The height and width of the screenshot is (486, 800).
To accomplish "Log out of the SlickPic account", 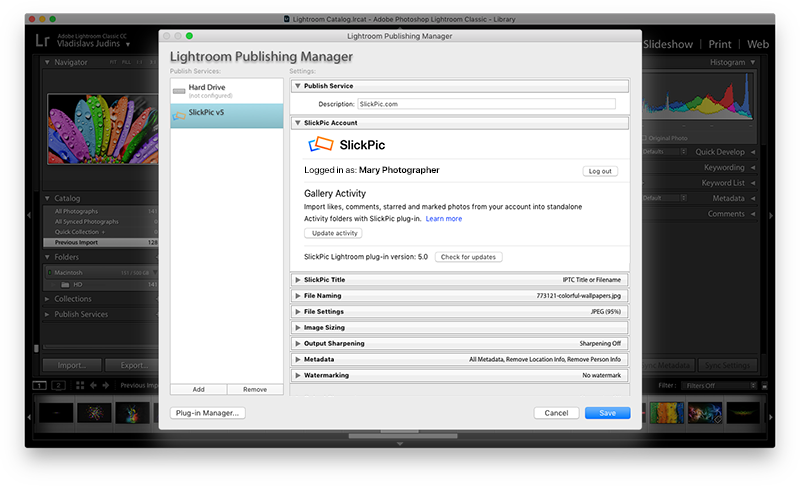I will point(600,171).
